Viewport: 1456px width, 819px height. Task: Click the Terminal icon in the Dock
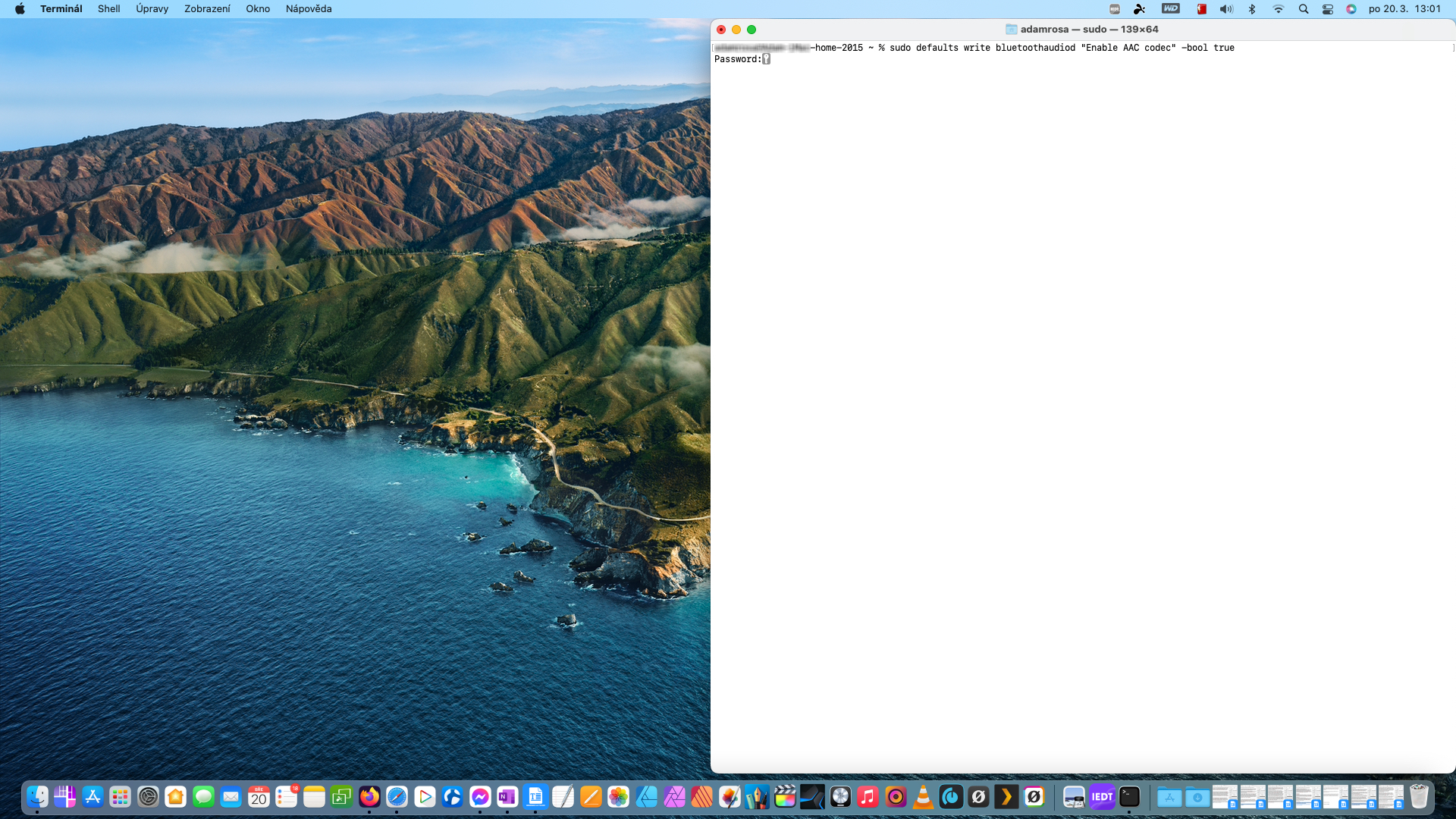[x=1129, y=797]
